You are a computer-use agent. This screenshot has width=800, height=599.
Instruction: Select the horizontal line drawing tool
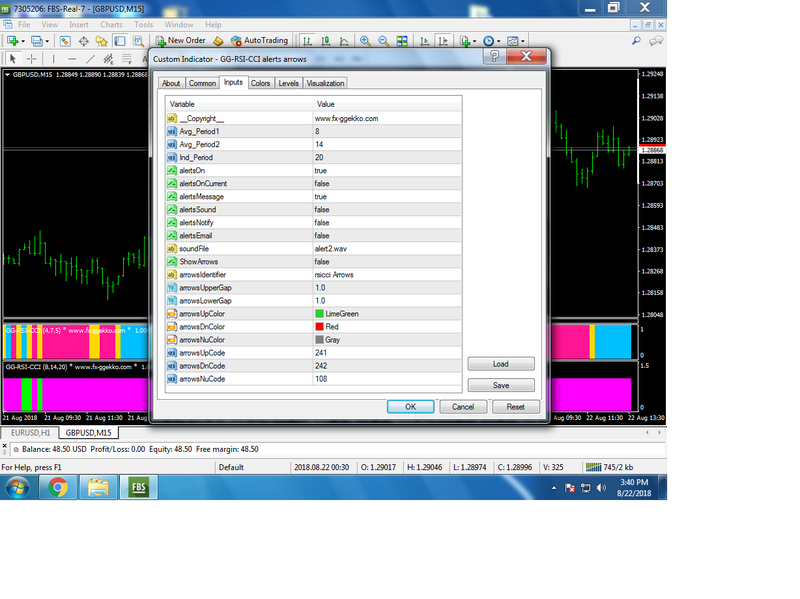[72, 59]
